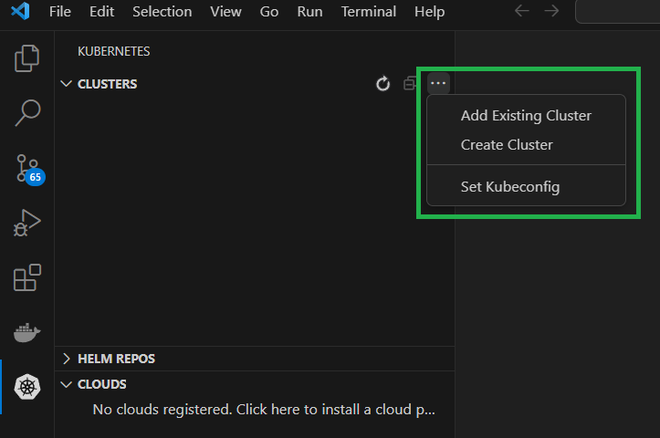Choose Add Existing Cluster
Screen dimensions: 660x438
pos(526,116)
